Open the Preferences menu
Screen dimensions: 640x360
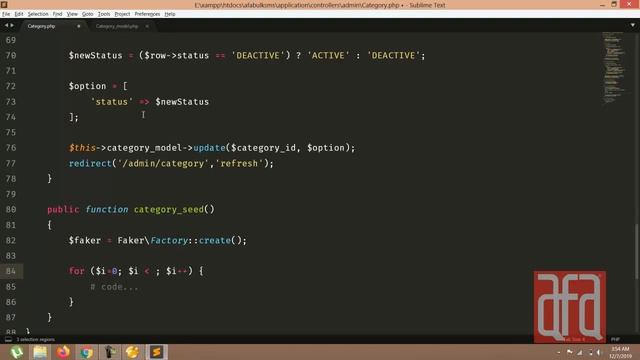click(x=147, y=14)
